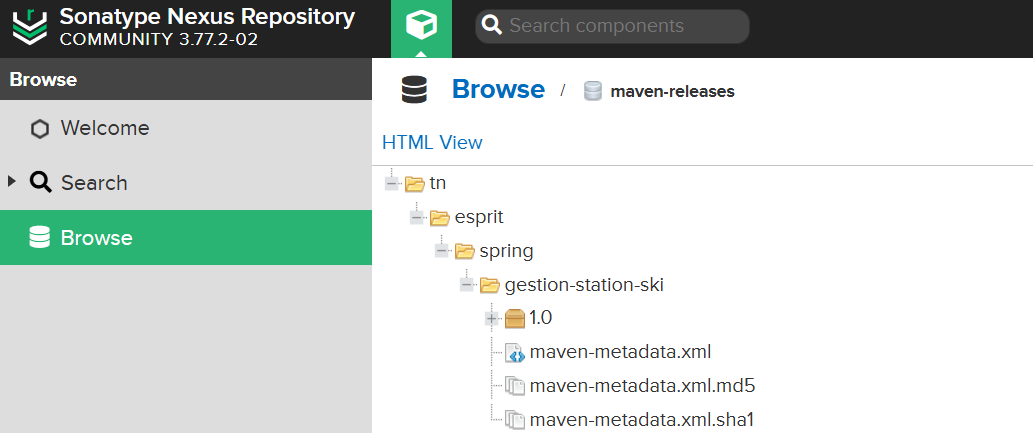Select the gestion-station-ski tree item
This screenshot has width=1033, height=433.
[x=584, y=285]
